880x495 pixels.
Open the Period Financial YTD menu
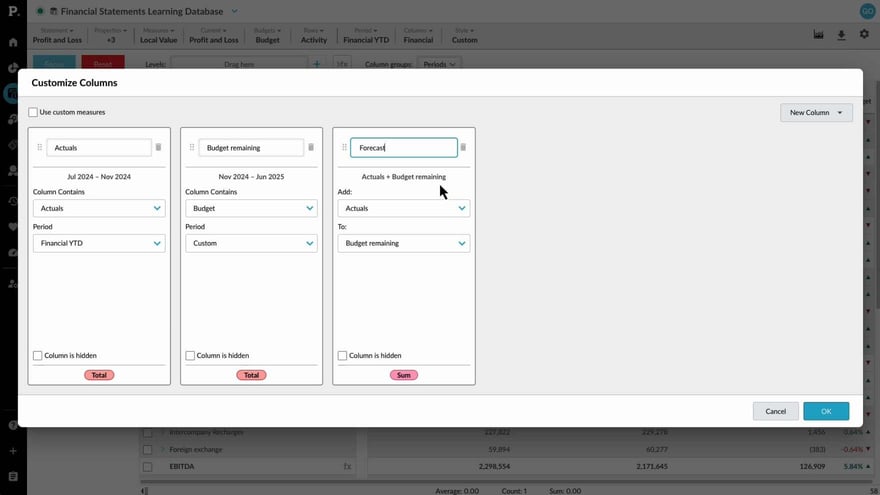(366, 35)
